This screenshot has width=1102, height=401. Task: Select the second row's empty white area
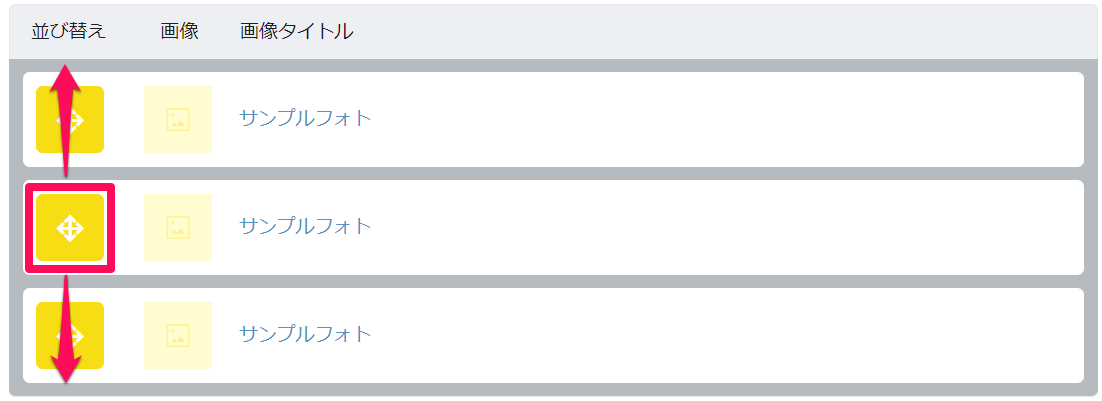click(x=724, y=228)
